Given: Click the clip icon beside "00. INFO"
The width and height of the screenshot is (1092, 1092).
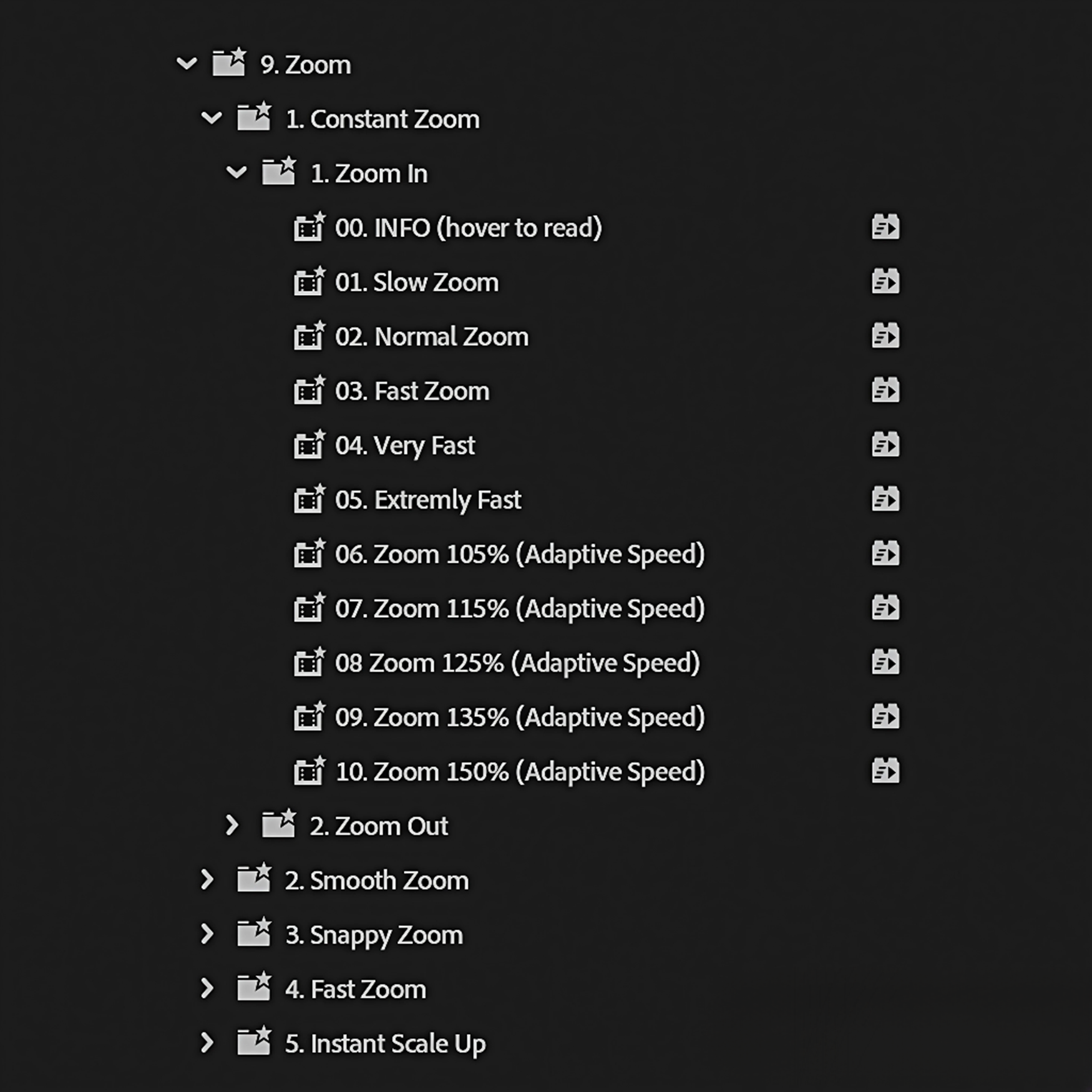Looking at the screenshot, I should pyautogui.click(x=309, y=227).
